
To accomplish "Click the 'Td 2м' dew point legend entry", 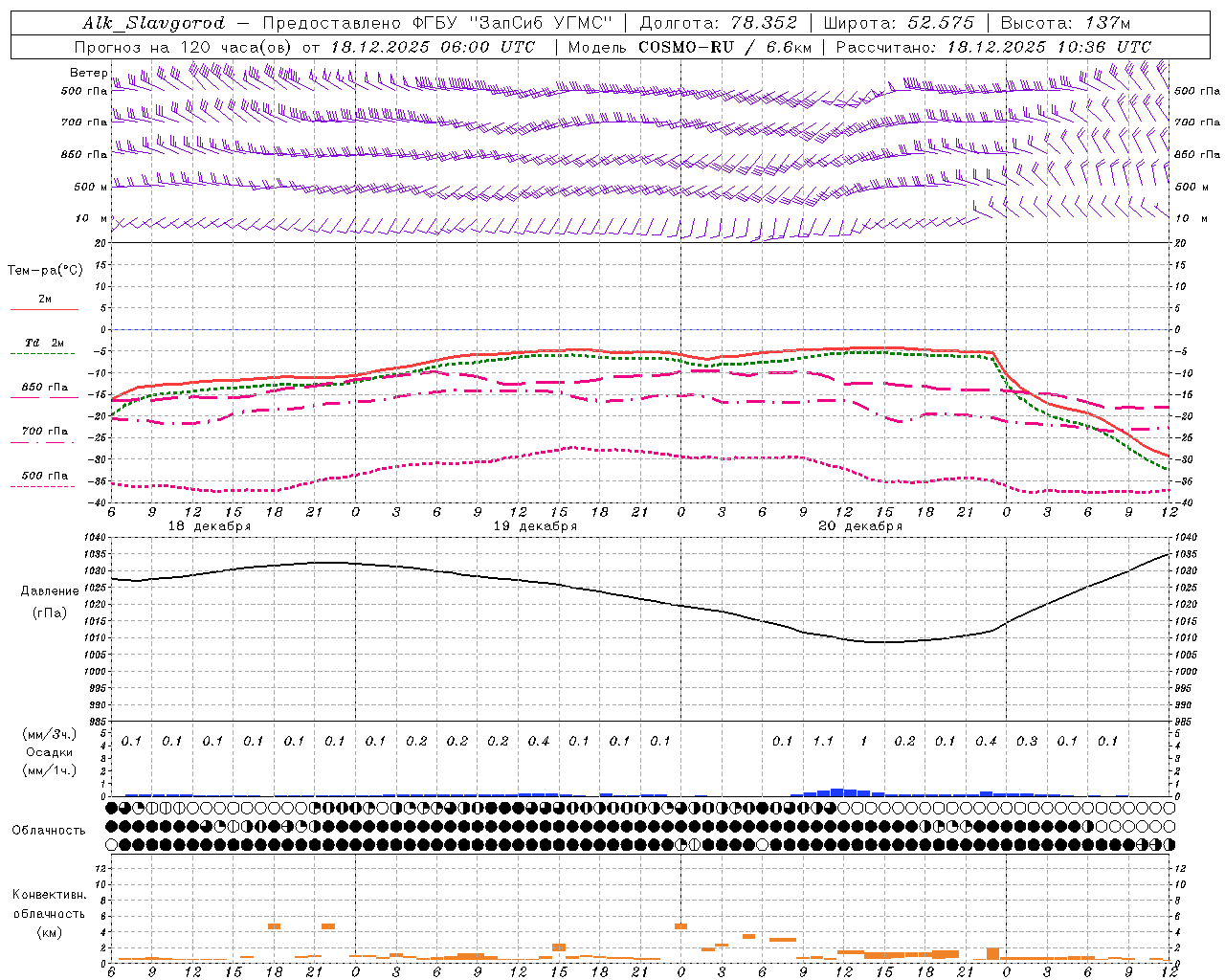I will [44, 343].
